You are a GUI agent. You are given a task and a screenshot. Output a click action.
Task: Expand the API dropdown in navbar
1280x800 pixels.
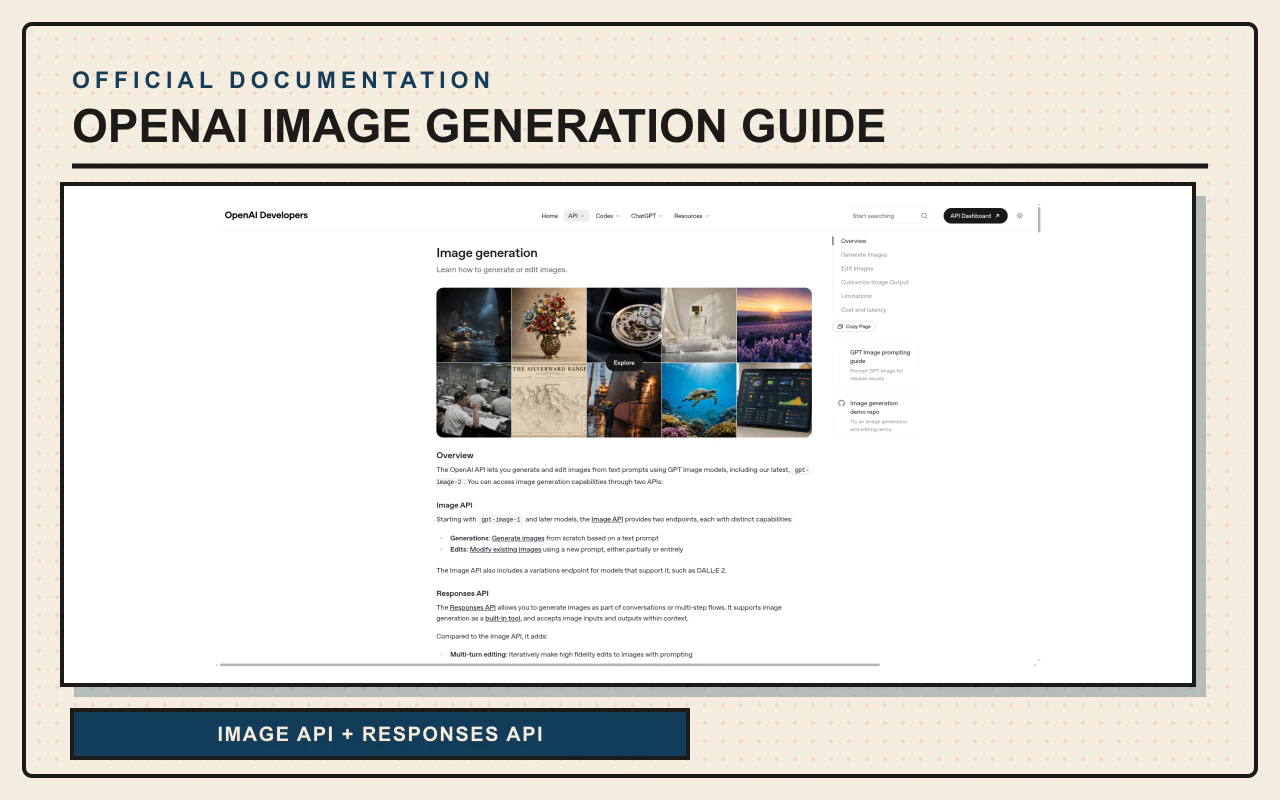(577, 216)
